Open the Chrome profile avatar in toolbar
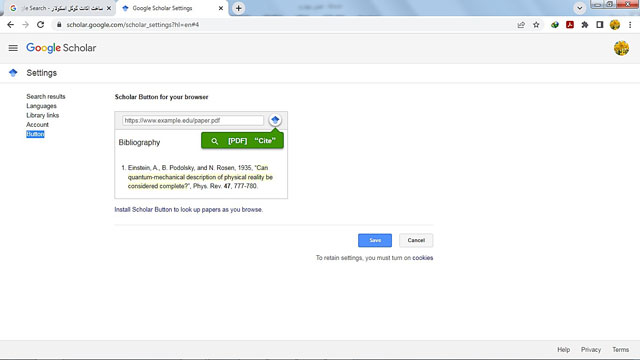Screen dimensions: 640x360 coord(615,25)
